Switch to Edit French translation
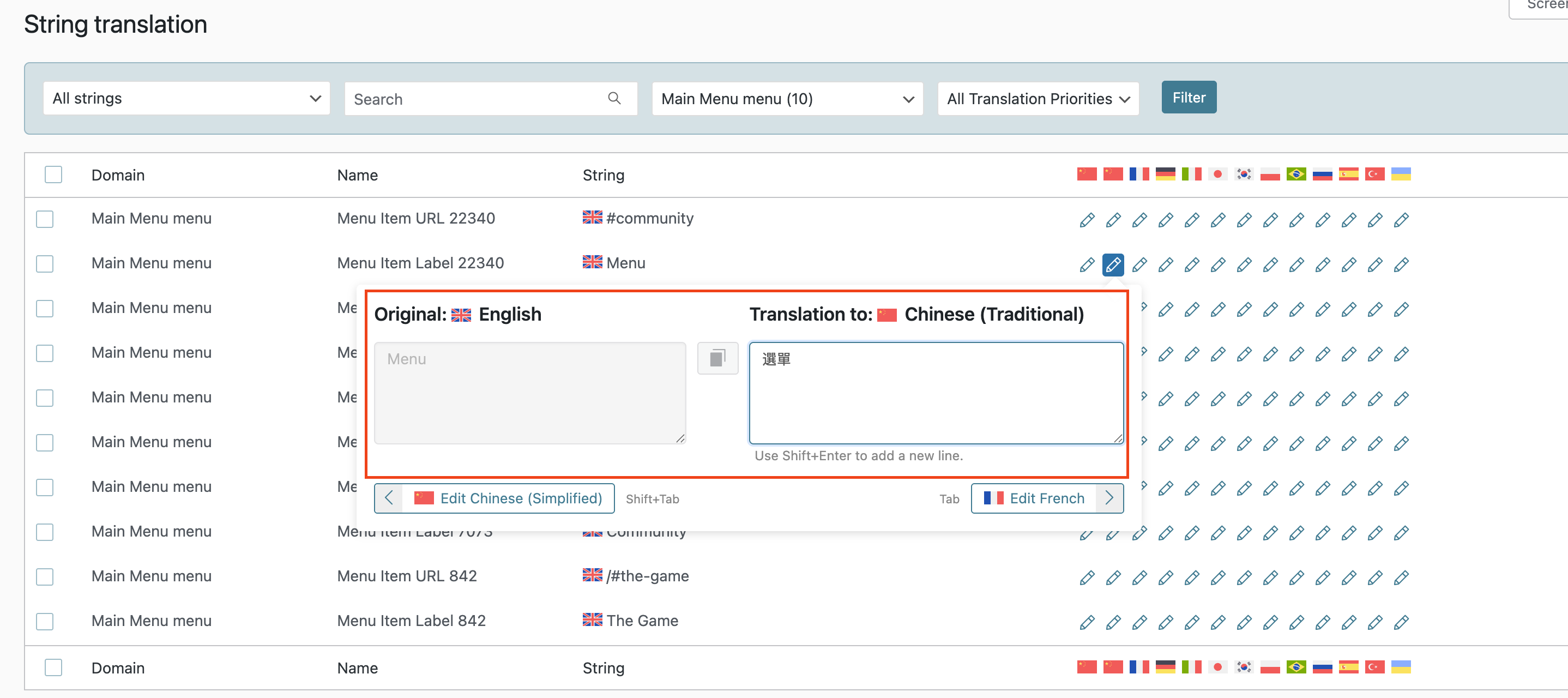 coord(1046,498)
